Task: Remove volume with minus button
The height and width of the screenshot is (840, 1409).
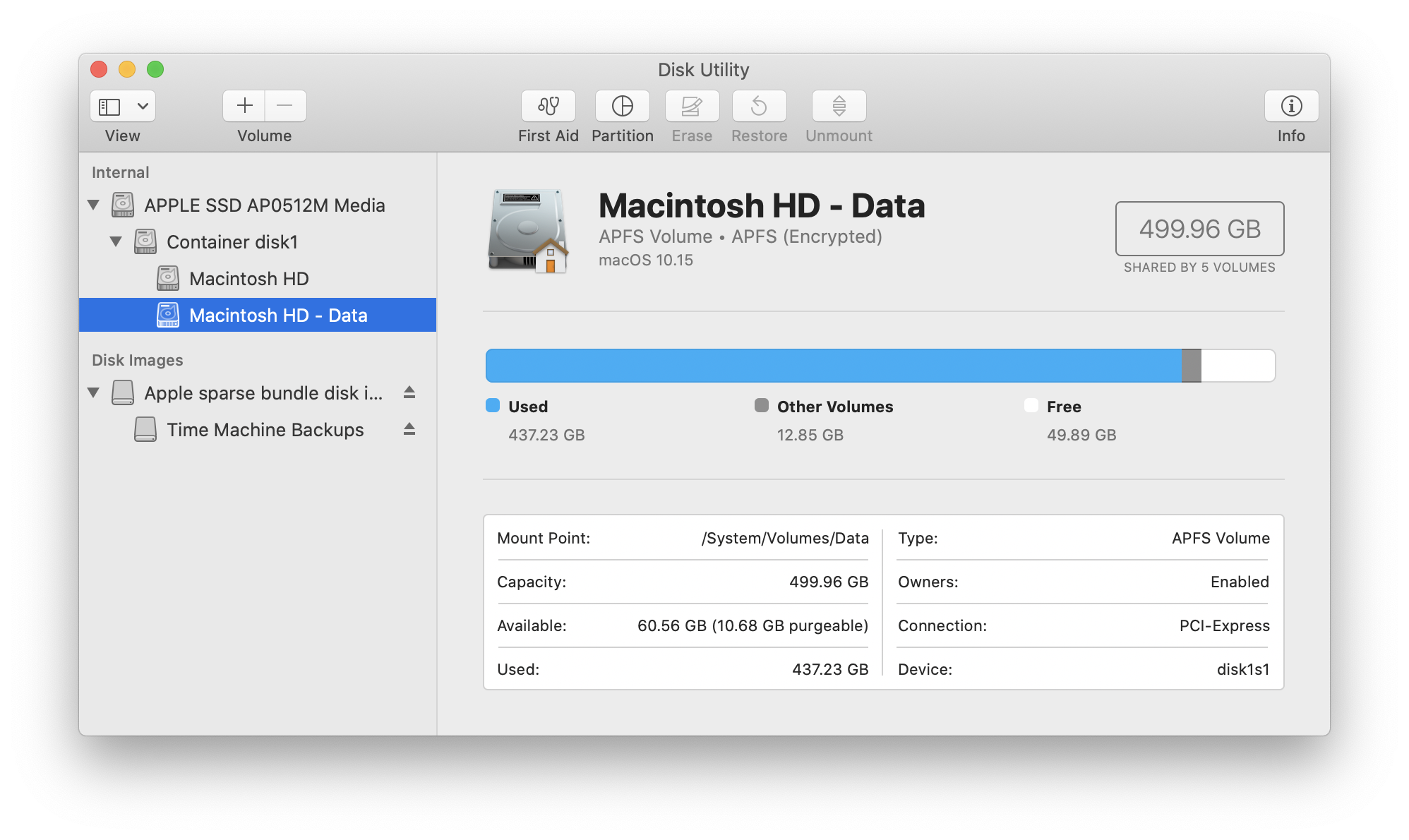Action: 285,106
